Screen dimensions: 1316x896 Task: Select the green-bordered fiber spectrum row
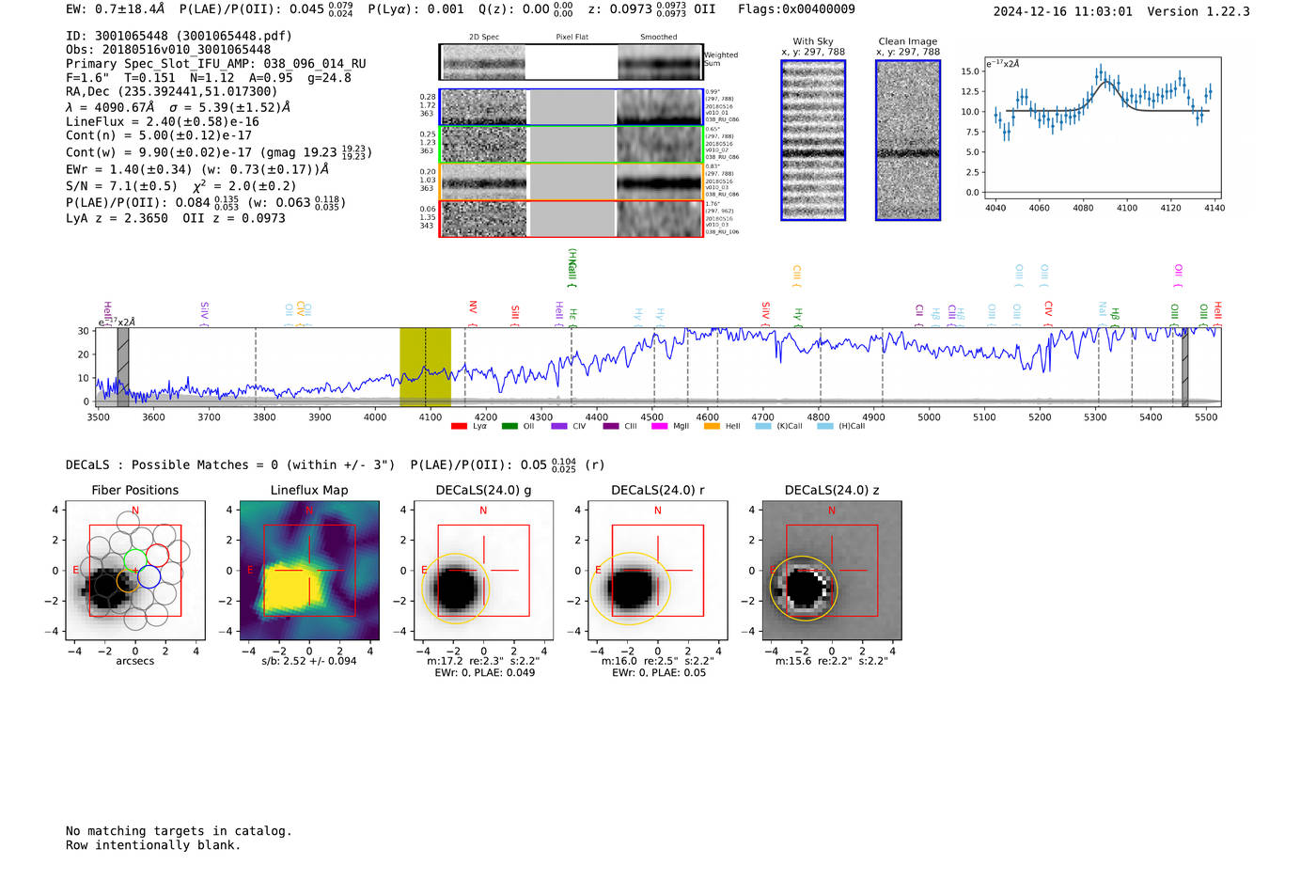[572, 144]
